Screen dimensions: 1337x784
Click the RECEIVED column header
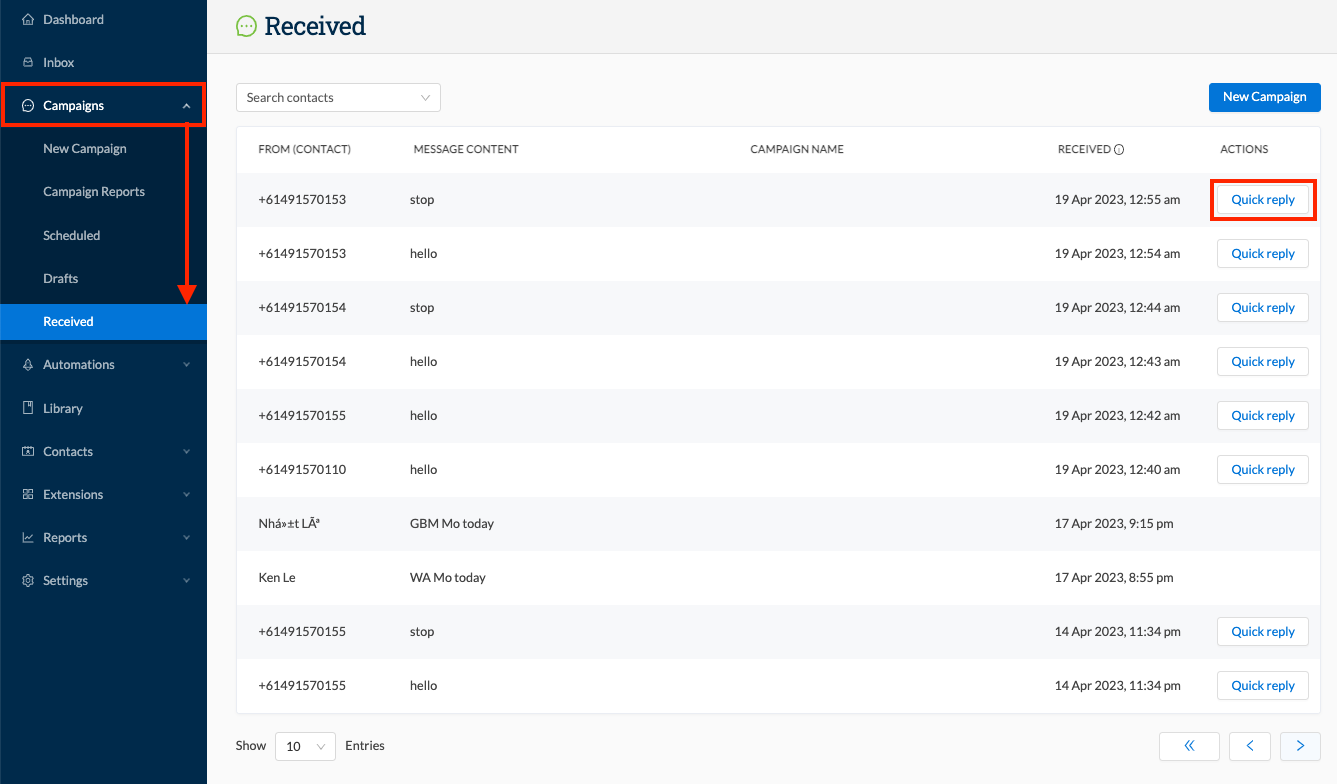pyautogui.click(x=1084, y=150)
